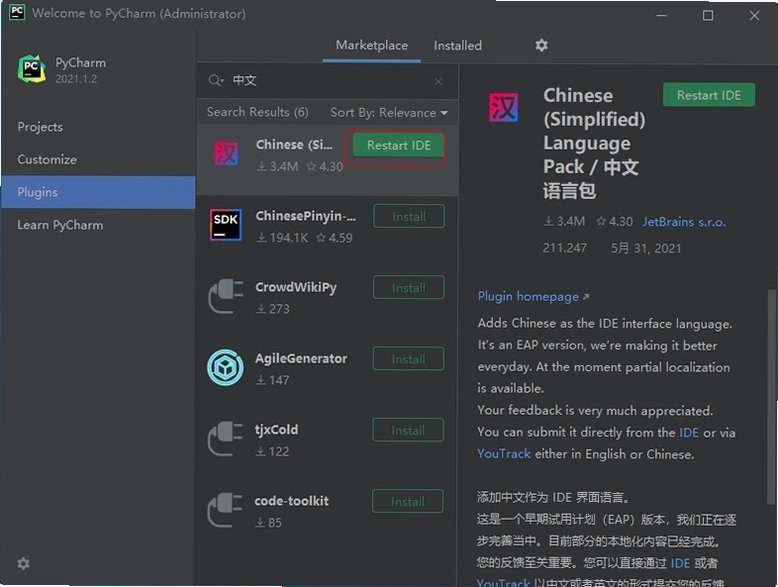Click Restart IDE in the details pane
The width and height of the screenshot is (778, 587).
709,95
